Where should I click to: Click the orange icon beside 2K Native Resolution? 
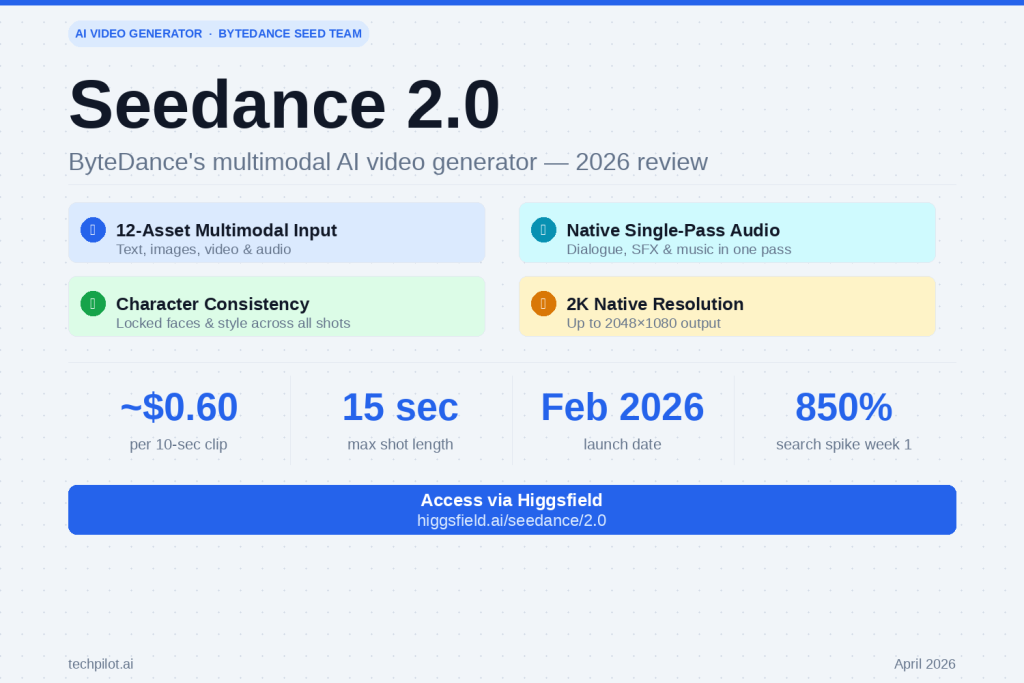543,303
